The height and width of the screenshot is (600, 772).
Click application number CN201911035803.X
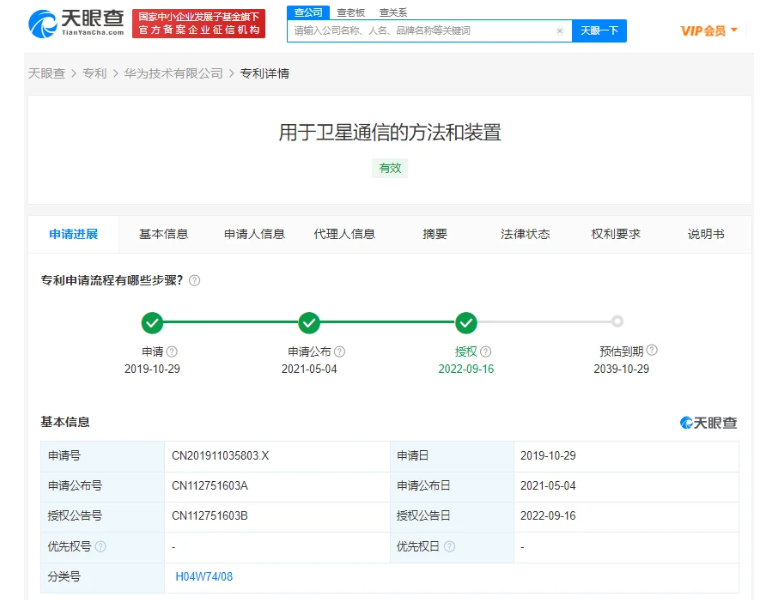(x=220, y=456)
